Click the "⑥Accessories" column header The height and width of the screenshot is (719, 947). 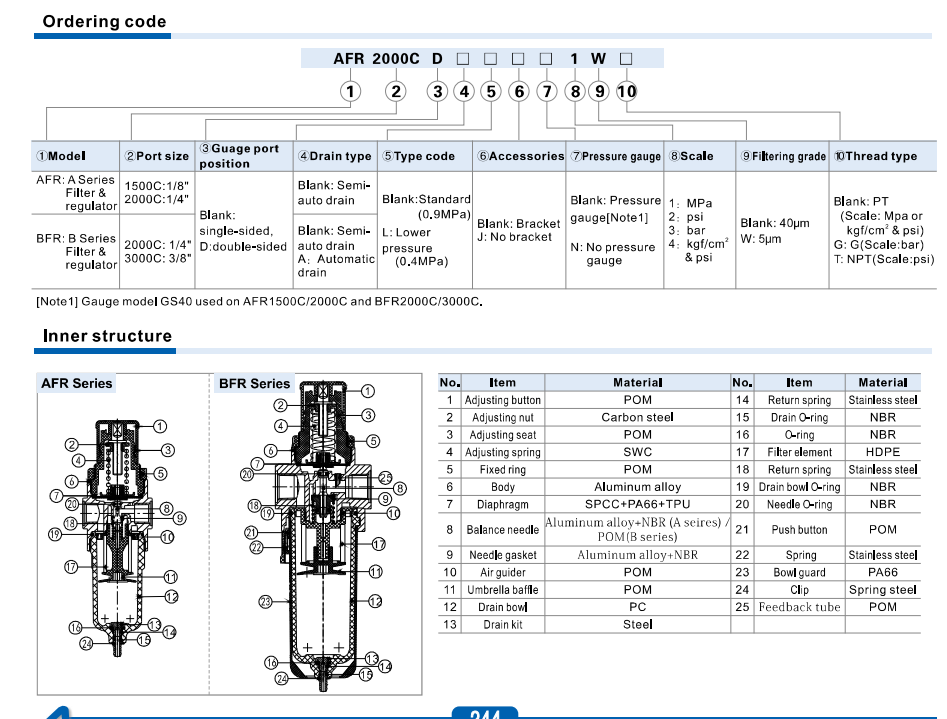tap(521, 156)
